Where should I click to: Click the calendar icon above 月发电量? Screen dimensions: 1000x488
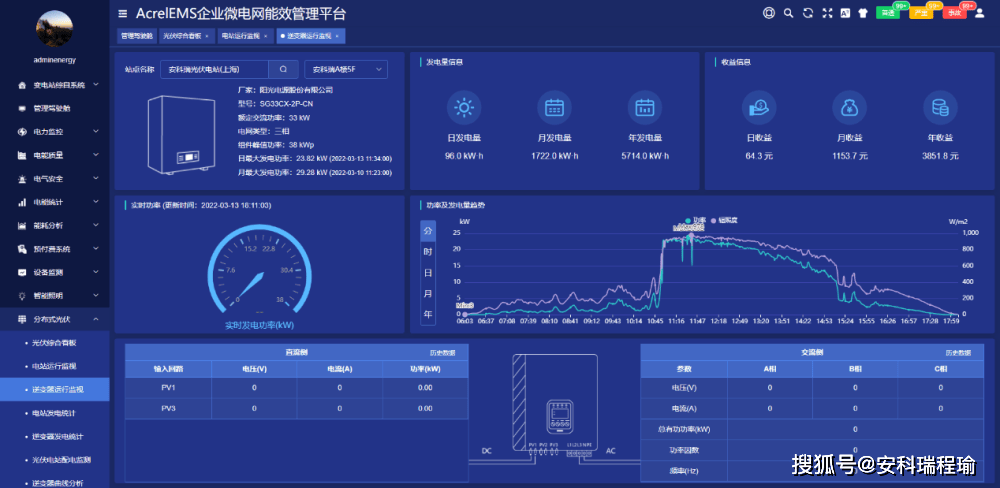pos(554,107)
